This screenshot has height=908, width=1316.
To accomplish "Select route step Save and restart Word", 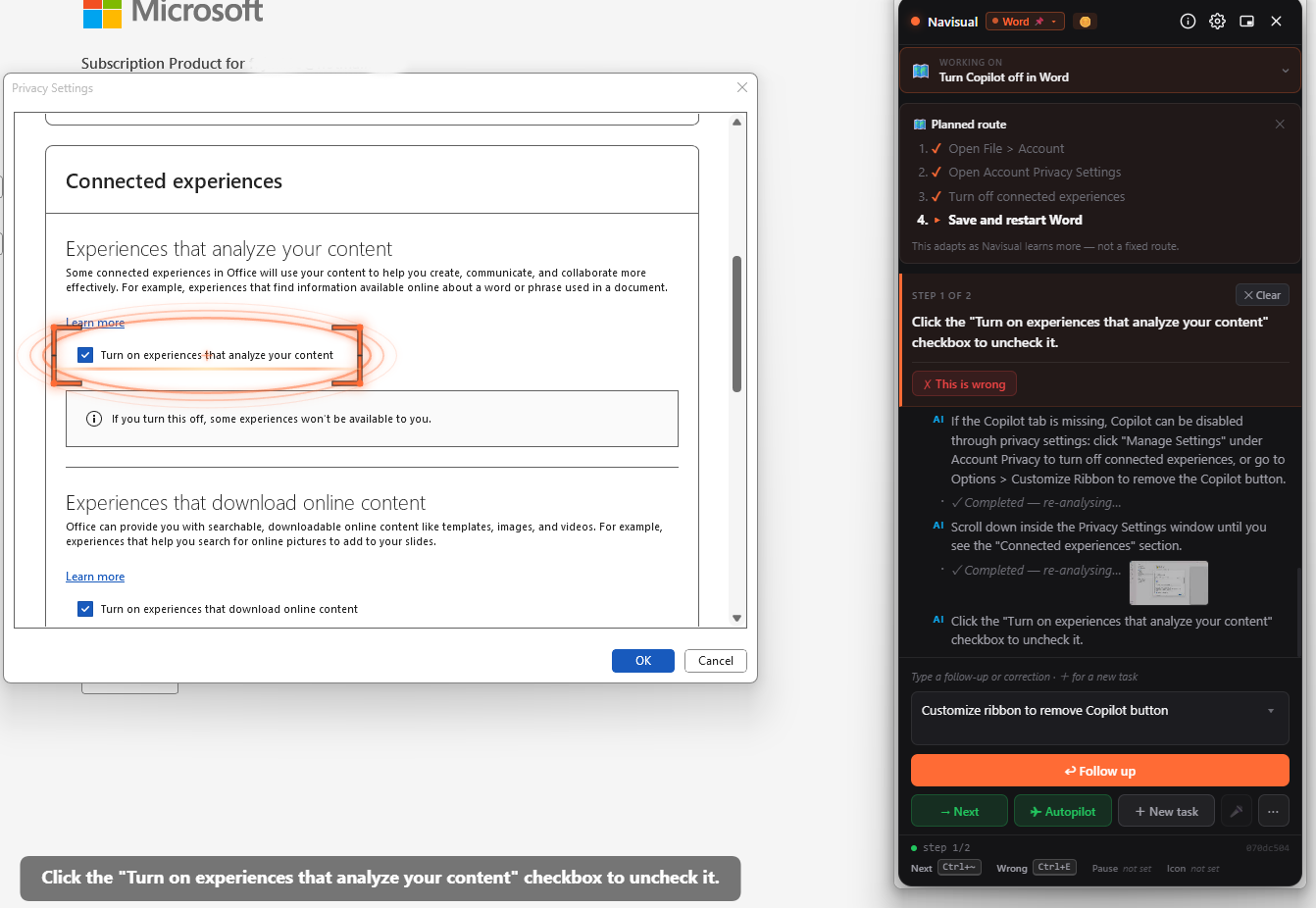I will (1015, 220).
